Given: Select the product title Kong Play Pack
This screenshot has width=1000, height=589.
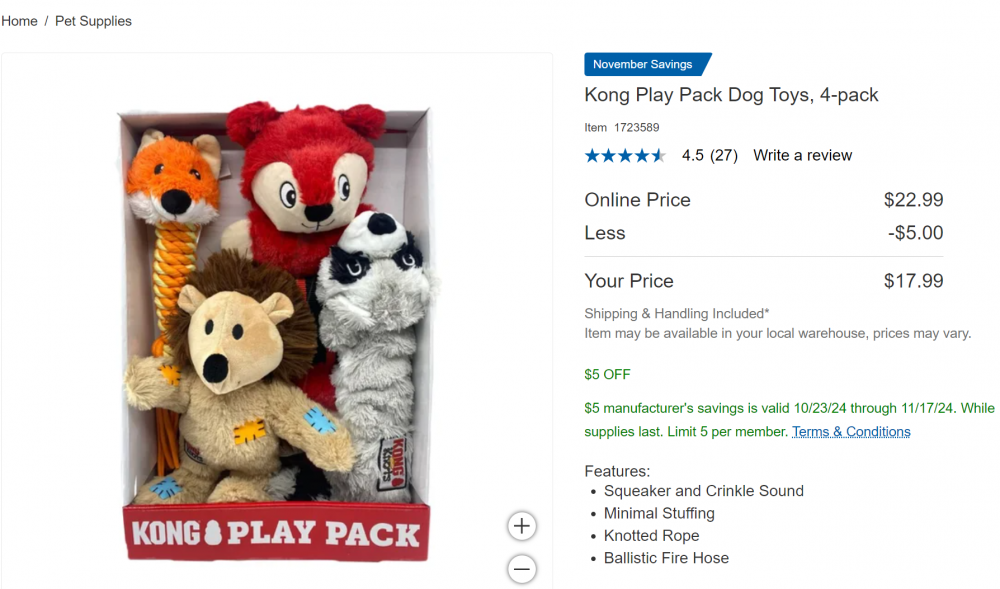Looking at the screenshot, I should click(x=731, y=95).
